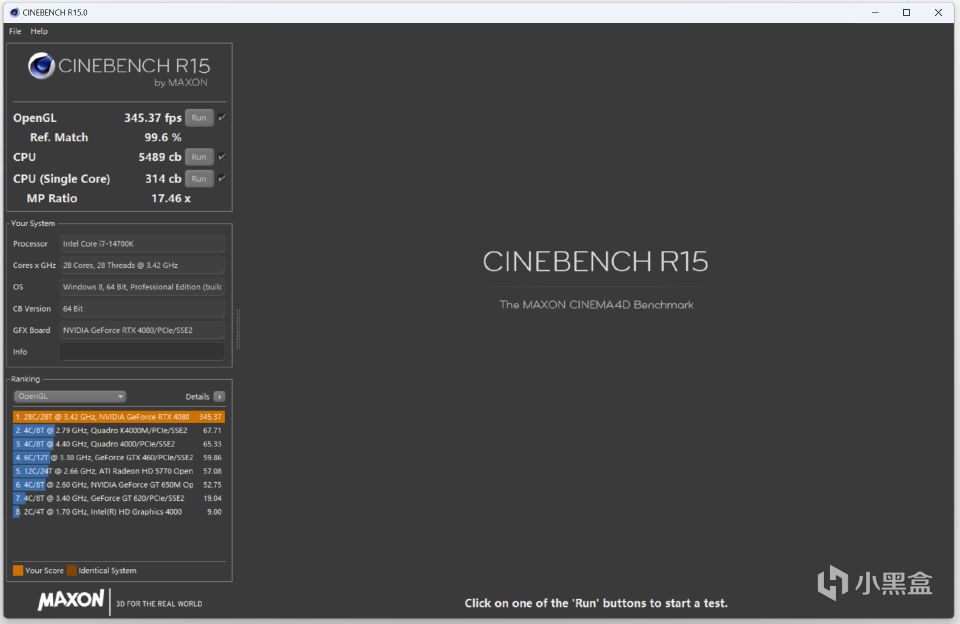Click the CB Version 64 Bit field

click(x=142, y=309)
